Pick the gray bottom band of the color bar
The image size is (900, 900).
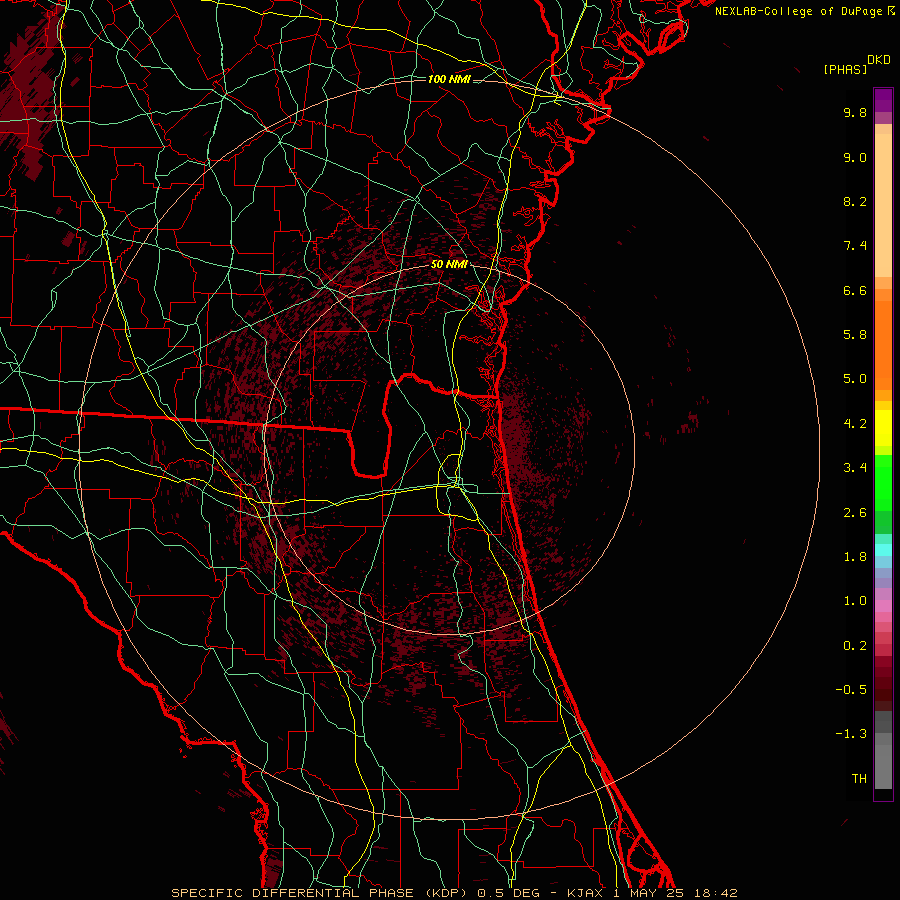click(883, 767)
